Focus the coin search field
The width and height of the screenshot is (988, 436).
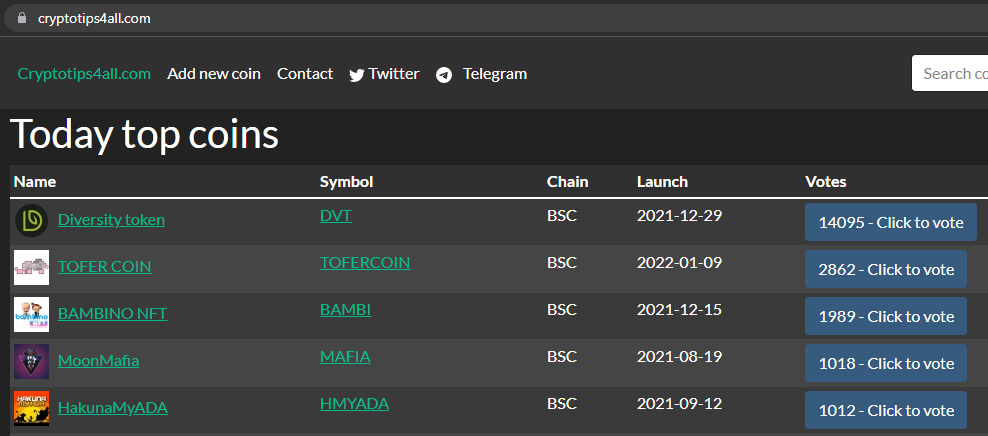950,73
